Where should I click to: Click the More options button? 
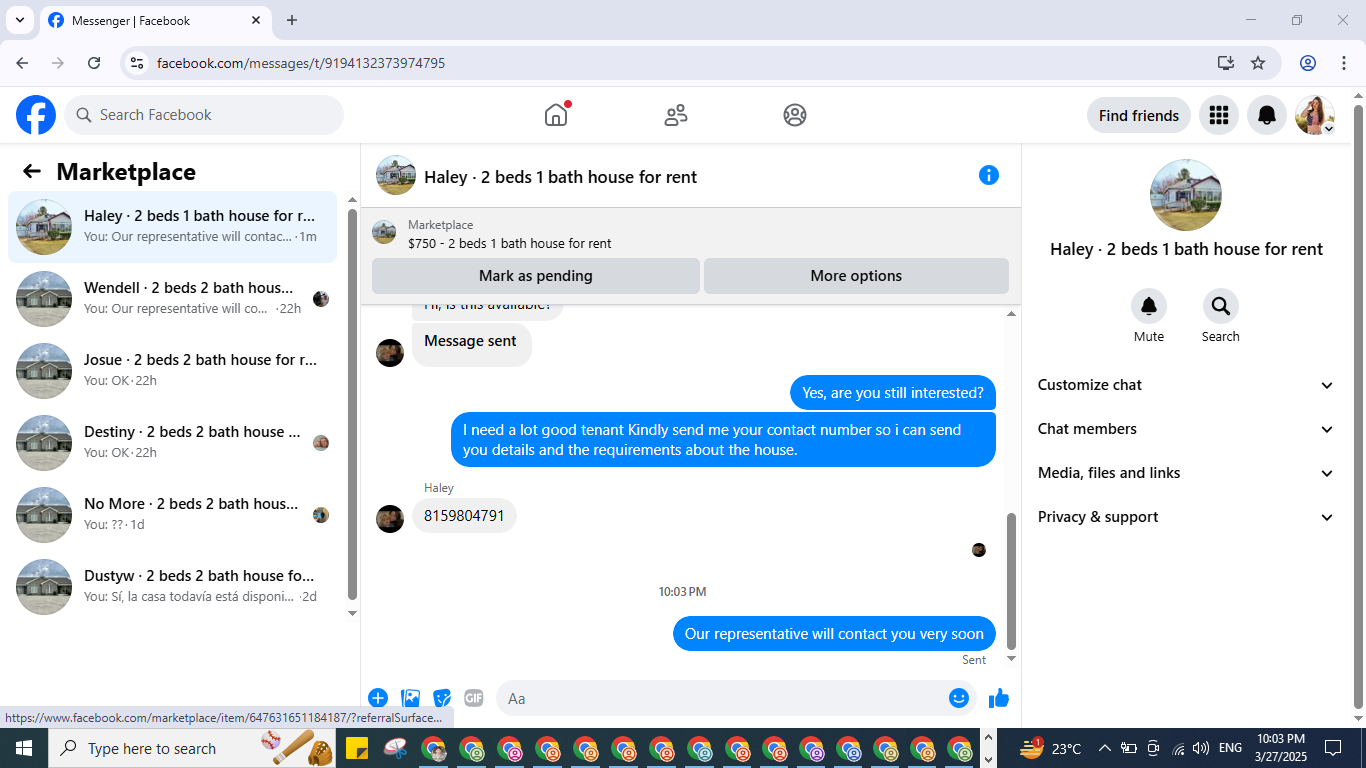coord(856,276)
